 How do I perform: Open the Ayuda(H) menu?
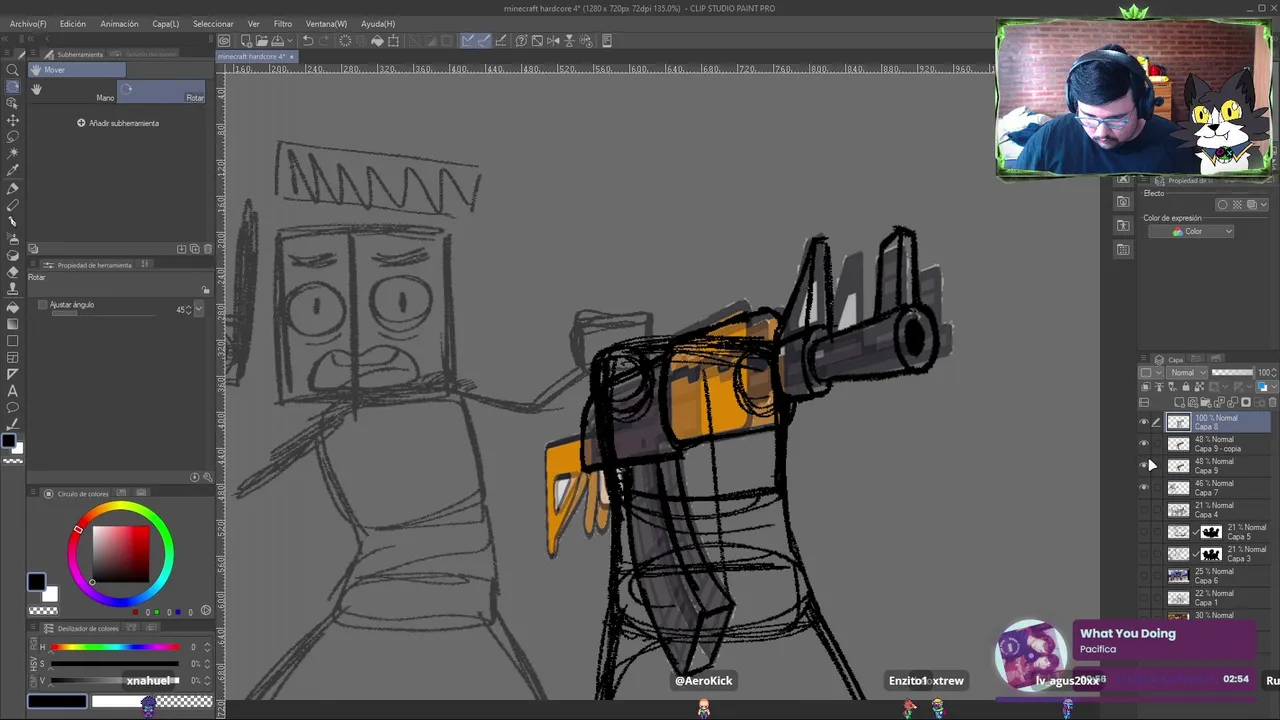pyautogui.click(x=378, y=23)
